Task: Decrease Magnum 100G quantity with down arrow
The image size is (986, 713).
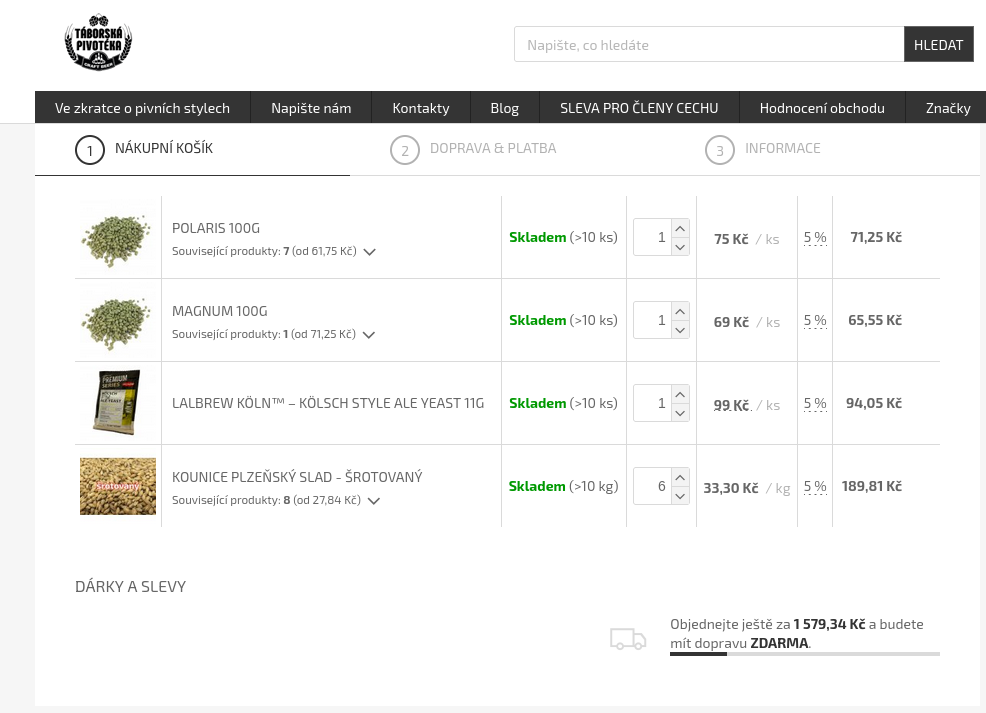Action: [x=680, y=330]
